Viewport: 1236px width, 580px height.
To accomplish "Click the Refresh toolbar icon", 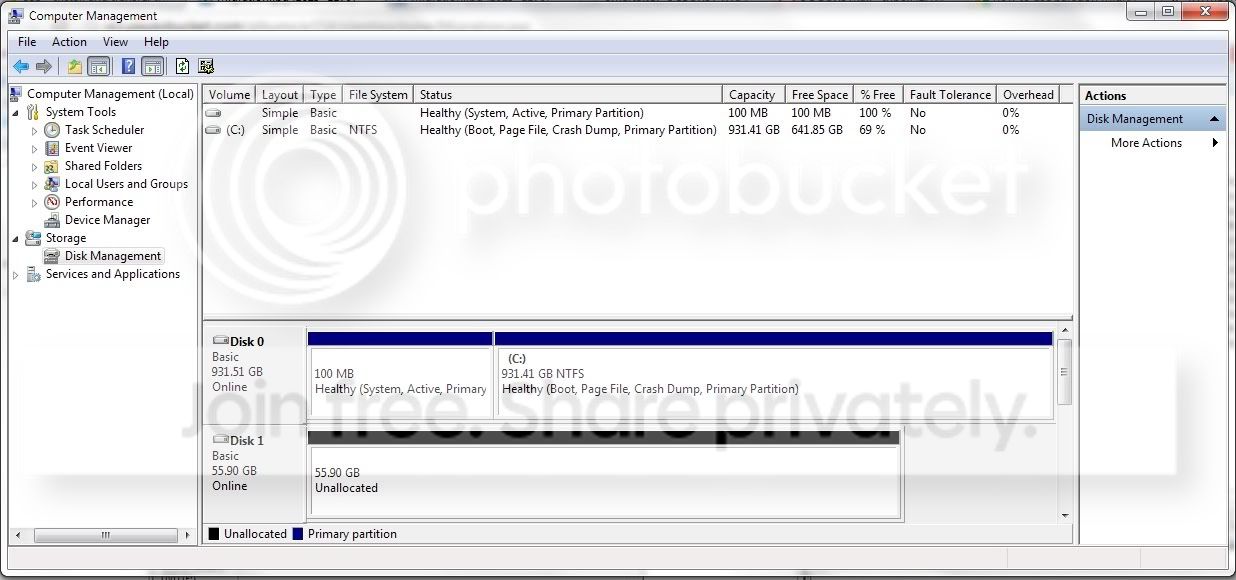I will click(x=182, y=66).
